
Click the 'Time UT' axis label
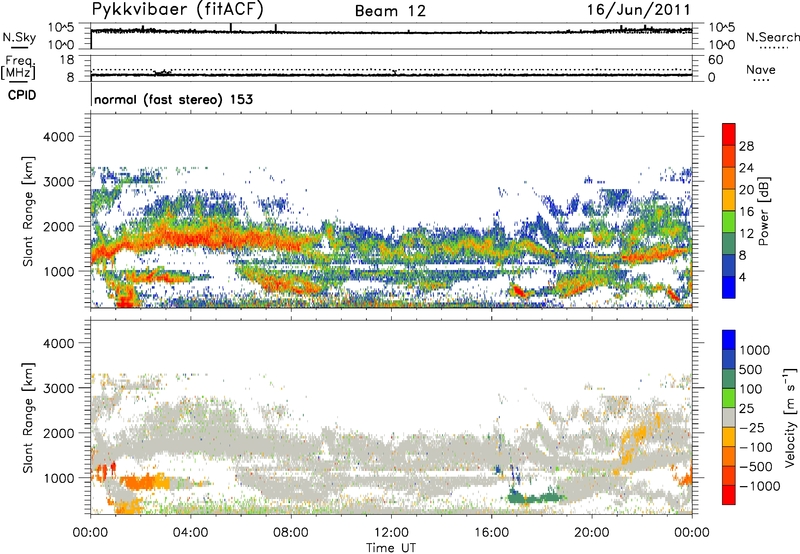(x=391, y=548)
